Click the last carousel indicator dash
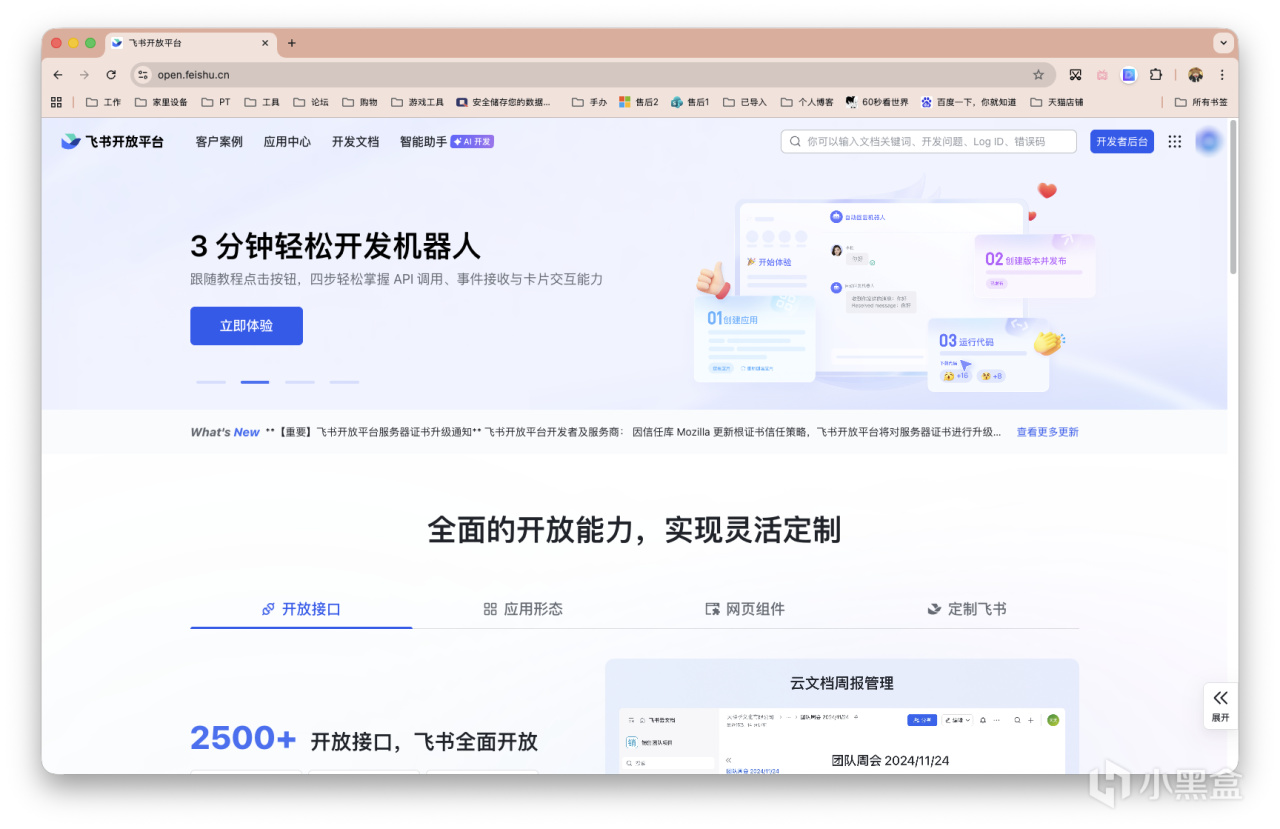1280x829 pixels. pos(344,382)
